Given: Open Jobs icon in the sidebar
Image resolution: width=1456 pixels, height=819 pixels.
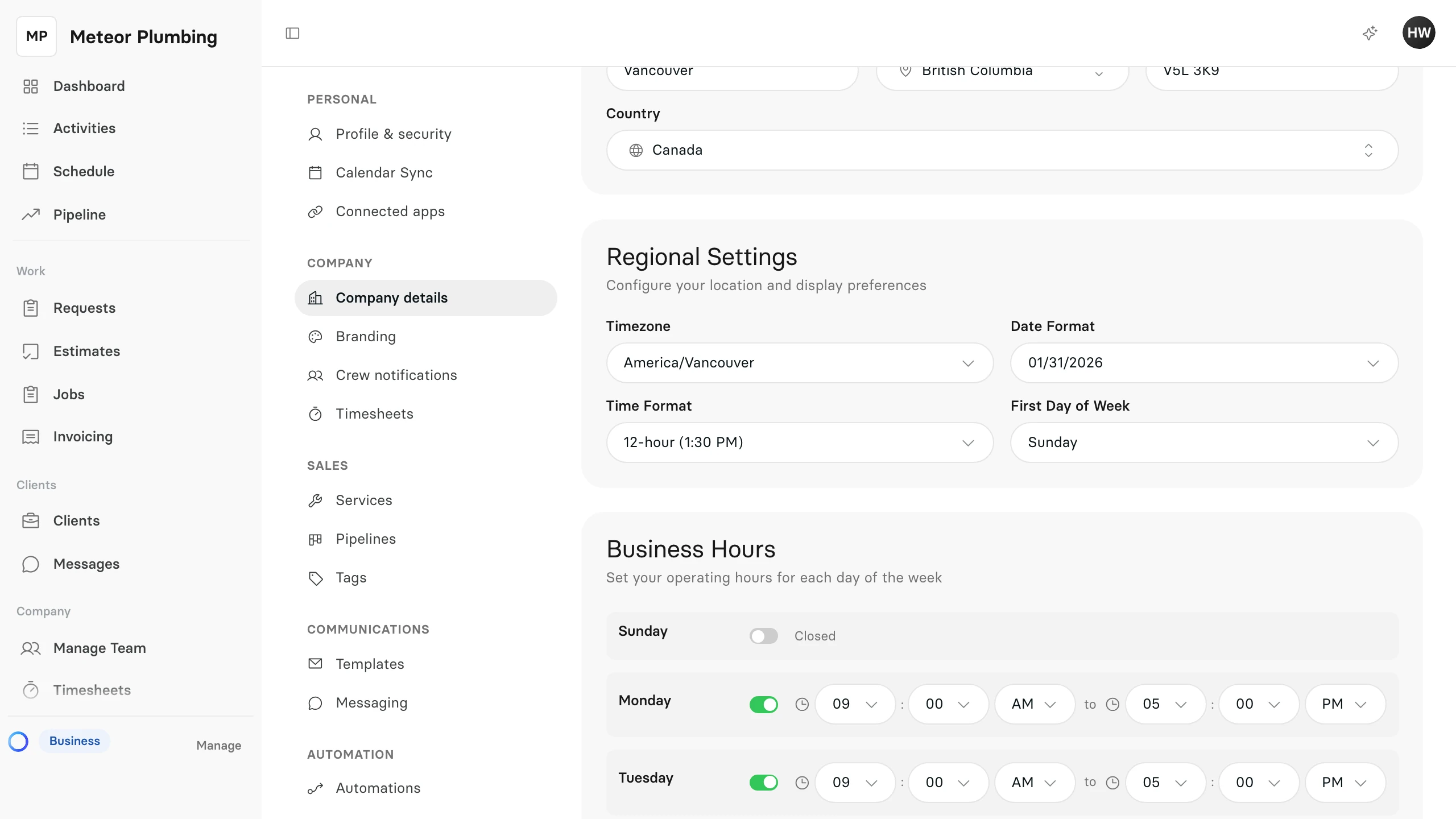Looking at the screenshot, I should [x=31, y=394].
